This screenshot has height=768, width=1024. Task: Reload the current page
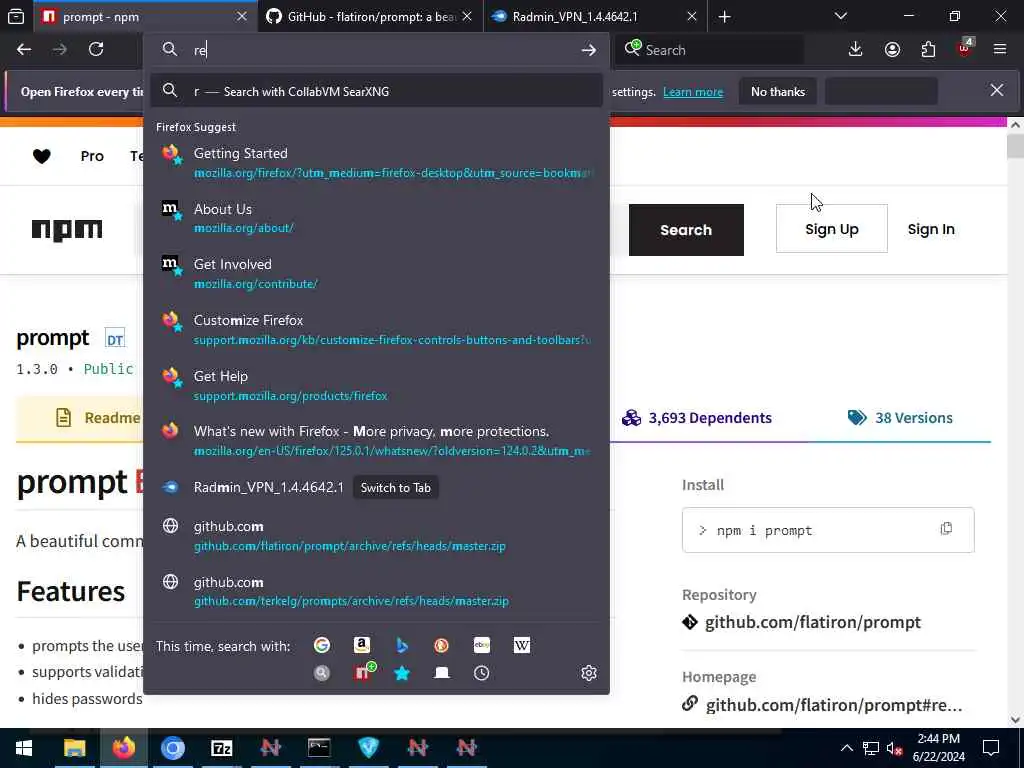pyautogui.click(x=96, y=50)
